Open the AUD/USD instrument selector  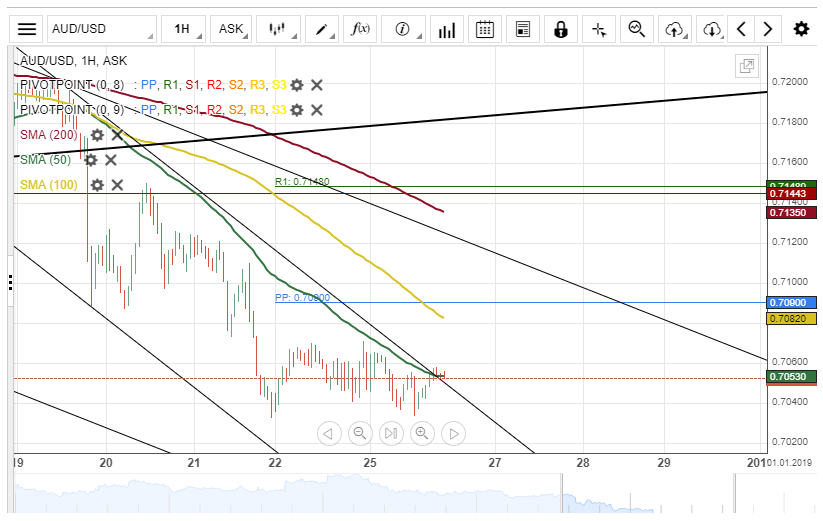coord(102,29)
